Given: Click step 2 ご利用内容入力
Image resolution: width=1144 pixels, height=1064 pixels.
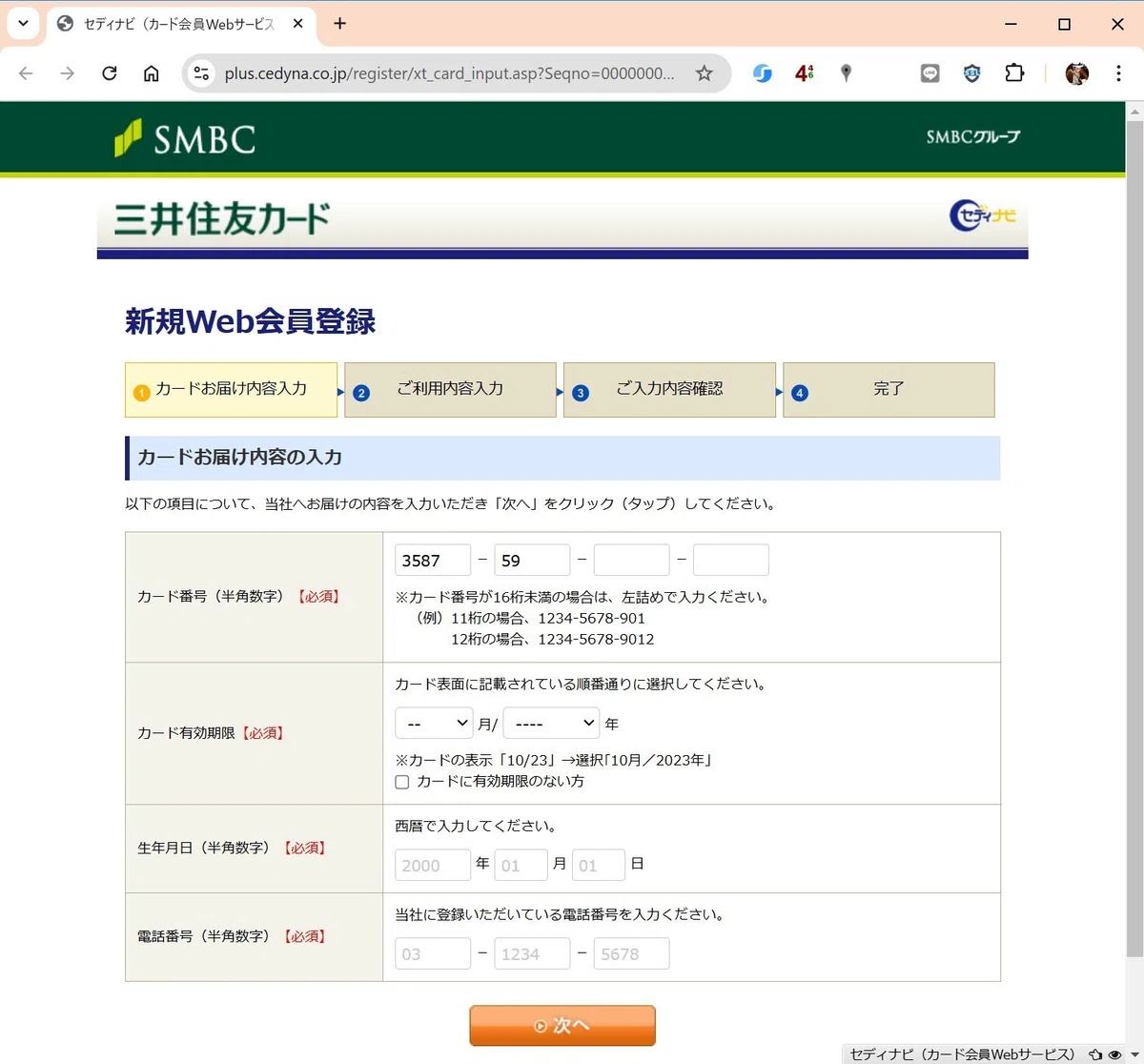Looking at the screenshot, I should click(x=450, y=389).
